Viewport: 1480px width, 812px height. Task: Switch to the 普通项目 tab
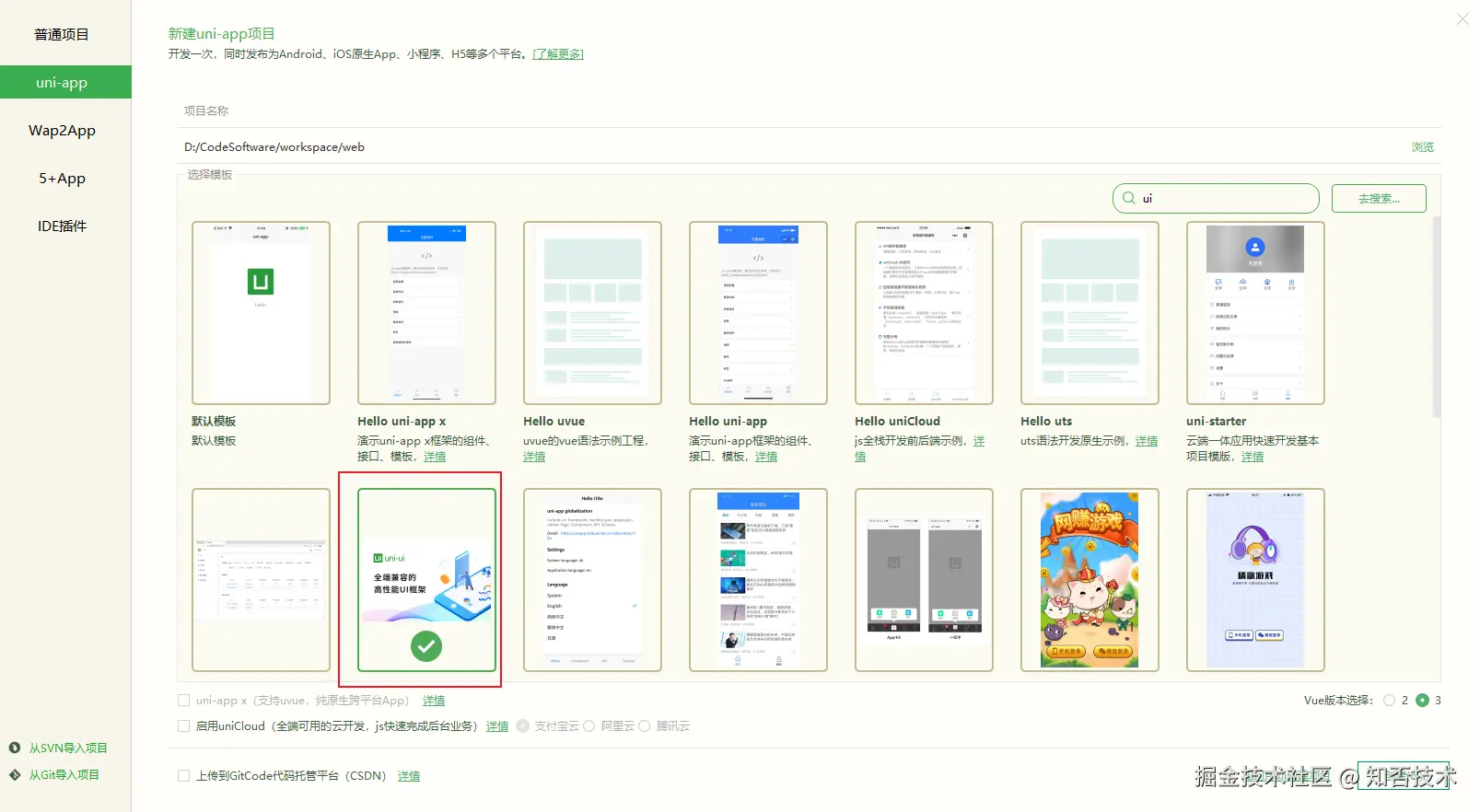tap(62, 34)
